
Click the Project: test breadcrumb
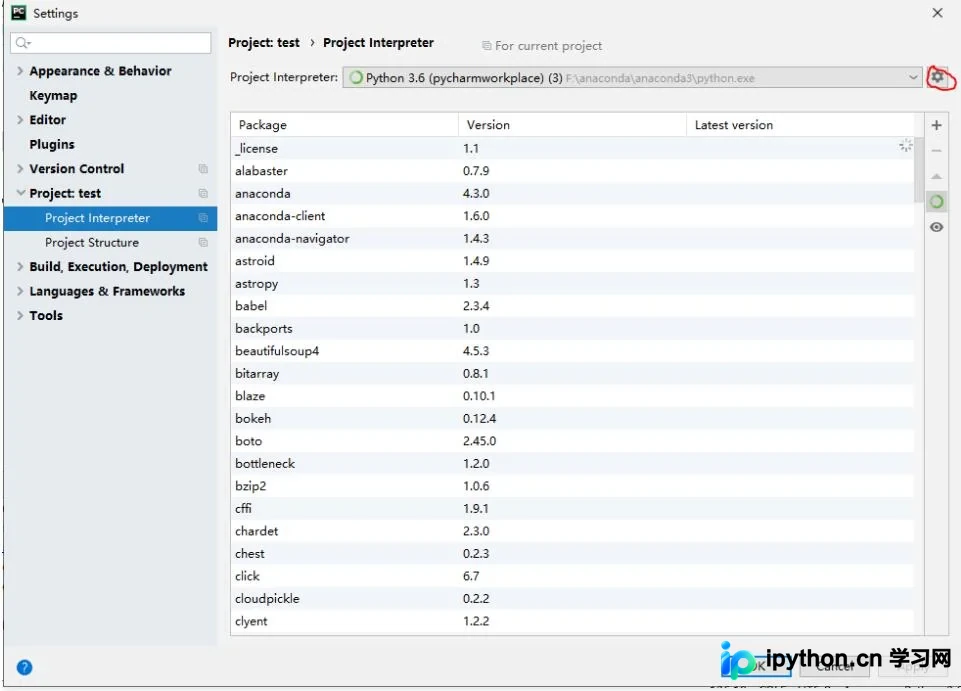pyautogui.click(x=264, y=42)
